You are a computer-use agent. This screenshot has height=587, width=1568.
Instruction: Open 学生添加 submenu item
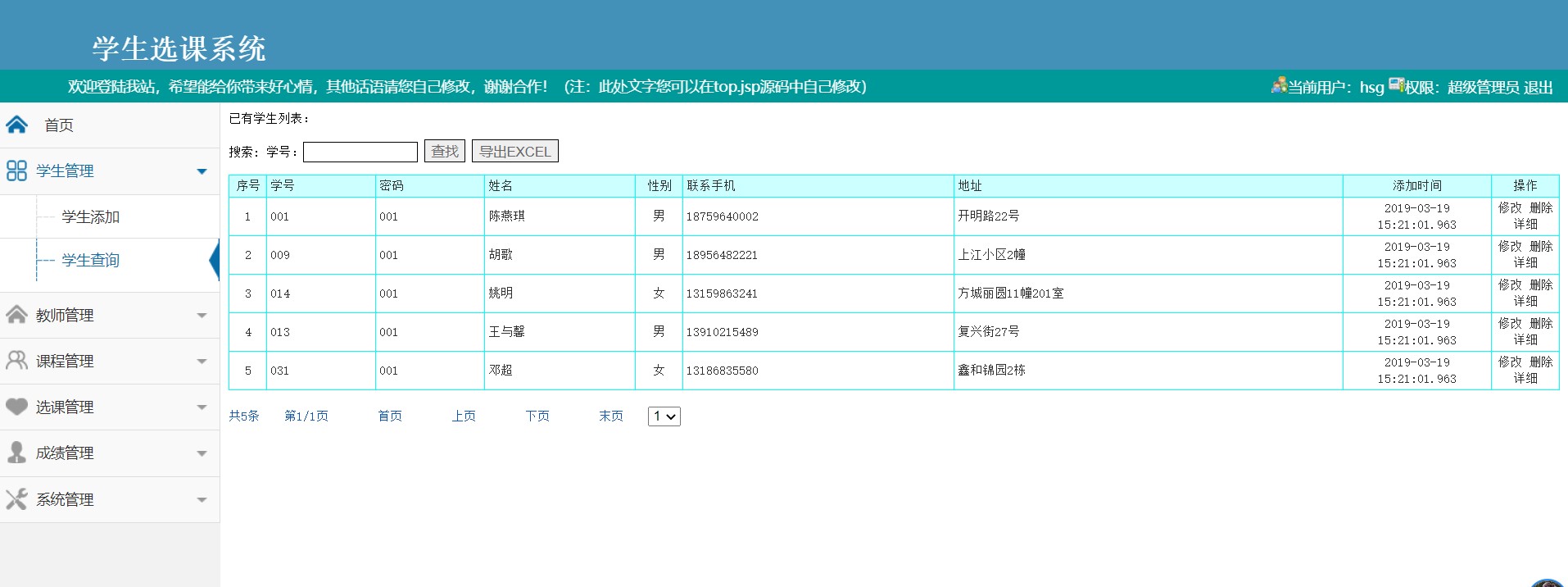tap(91, 217)
